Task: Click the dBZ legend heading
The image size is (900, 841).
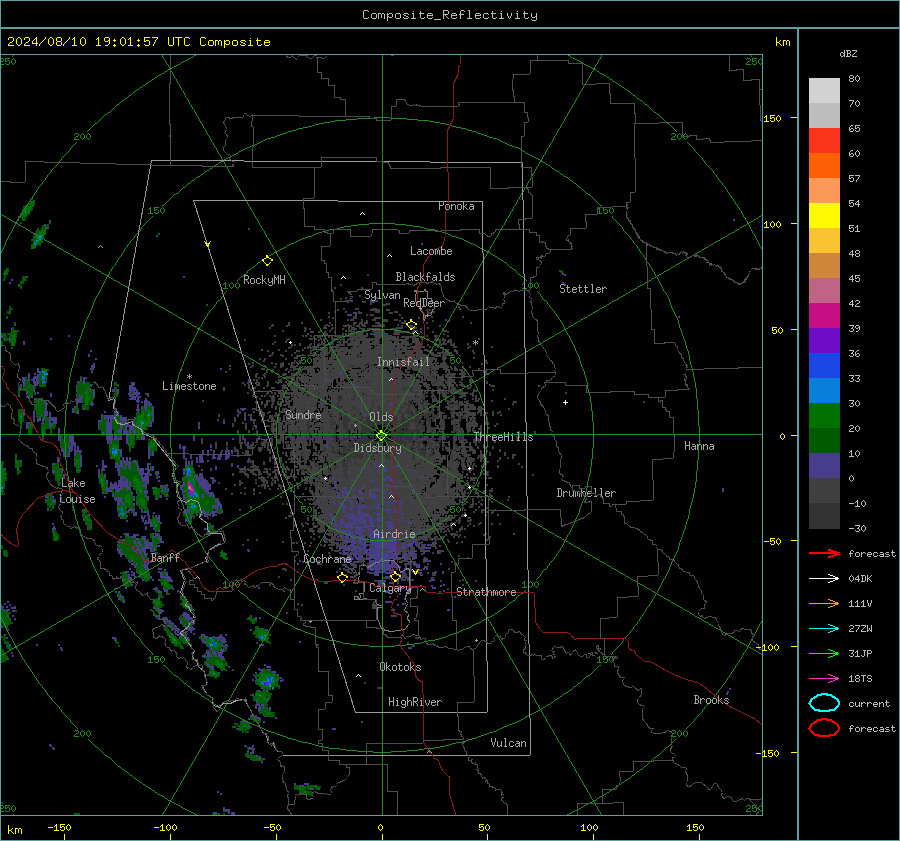Action: tap(848, 53)
